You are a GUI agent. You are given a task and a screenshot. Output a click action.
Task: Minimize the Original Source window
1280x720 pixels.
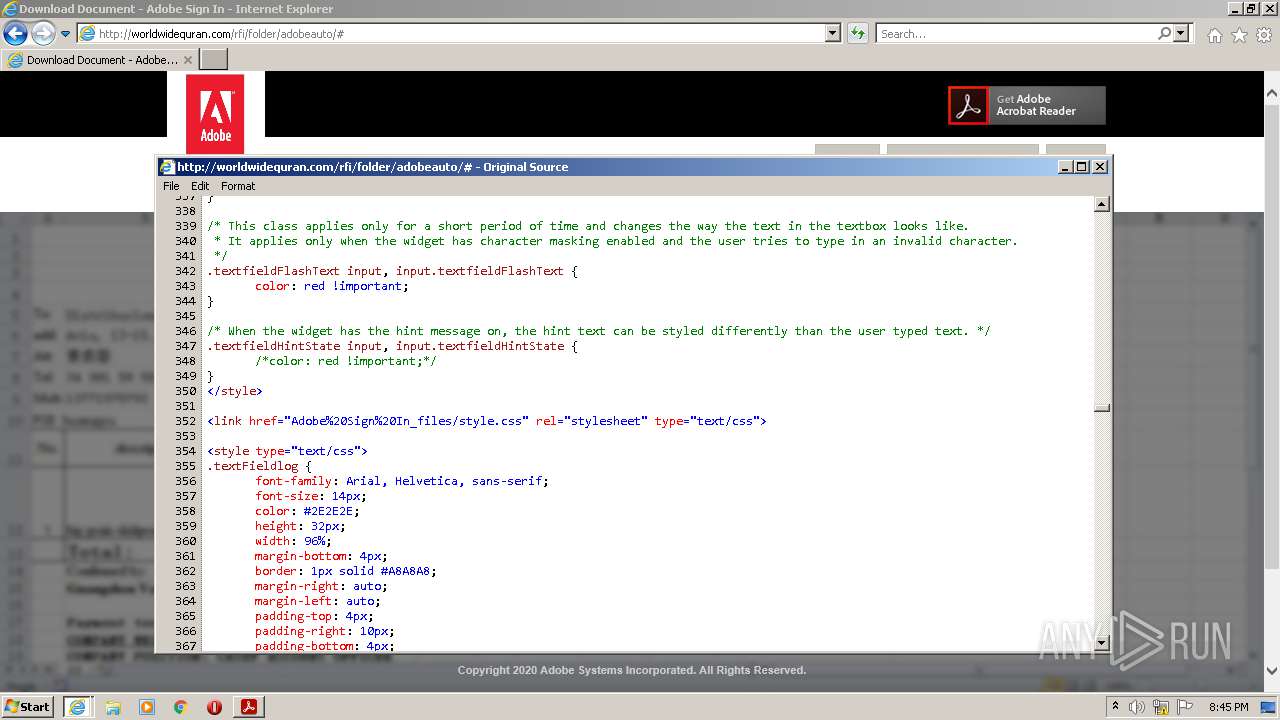click(1065, 167)
